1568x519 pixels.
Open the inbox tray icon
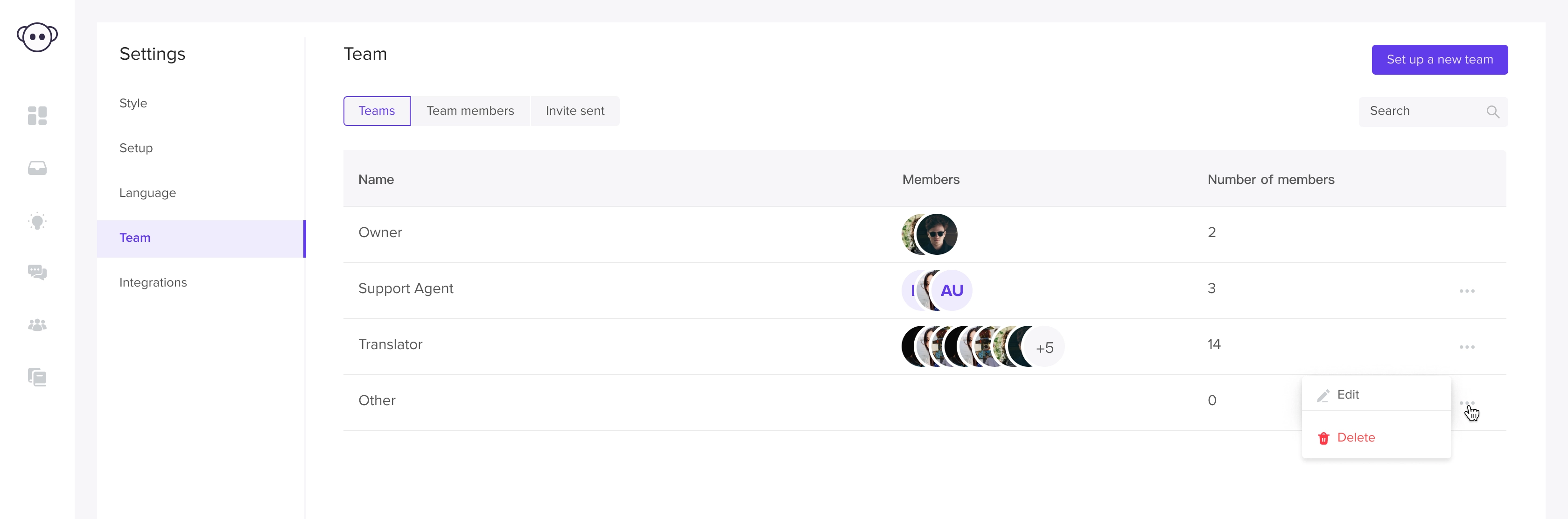tap(37, 168)
